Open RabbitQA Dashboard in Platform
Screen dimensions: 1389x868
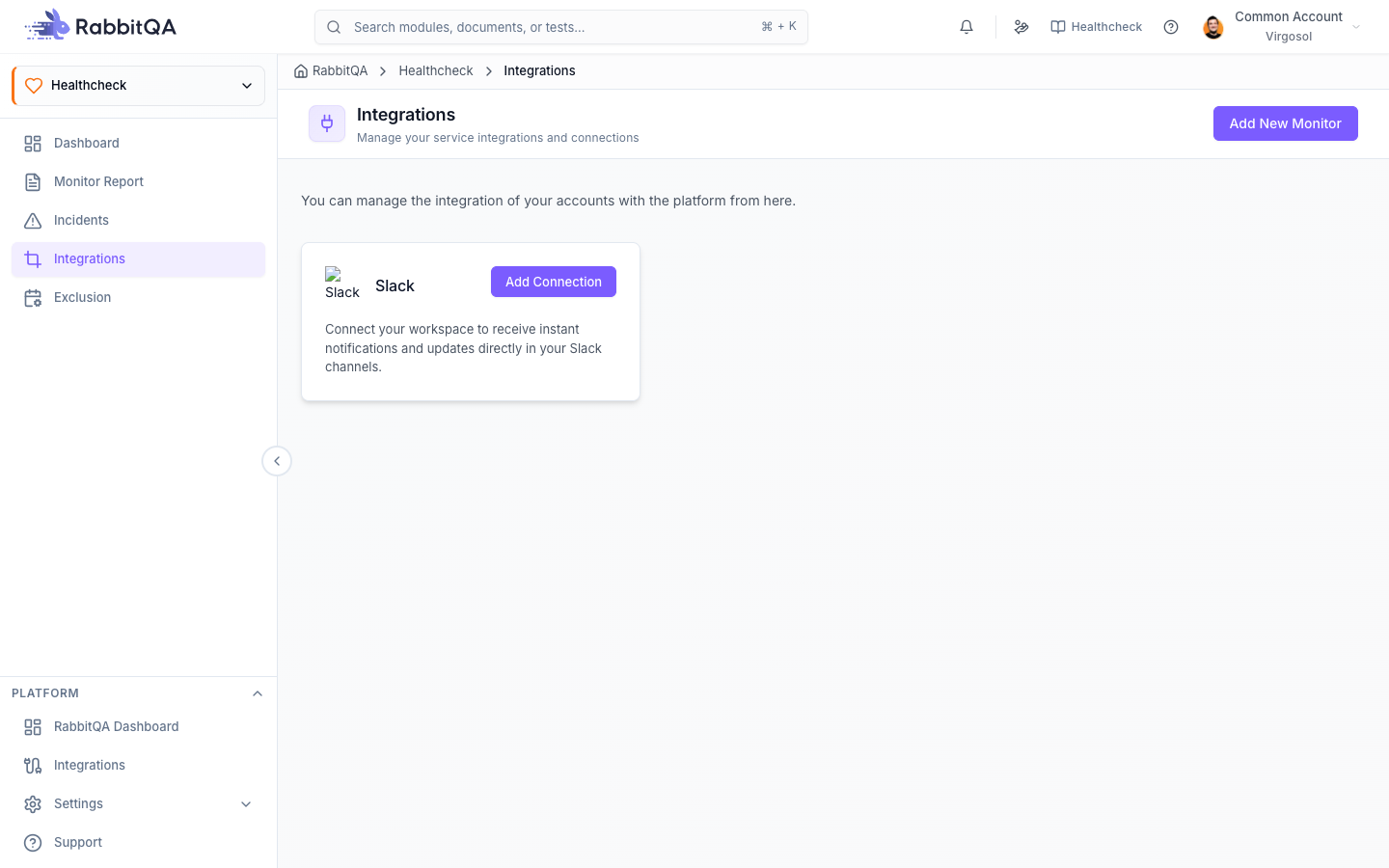tap(138, 726)
